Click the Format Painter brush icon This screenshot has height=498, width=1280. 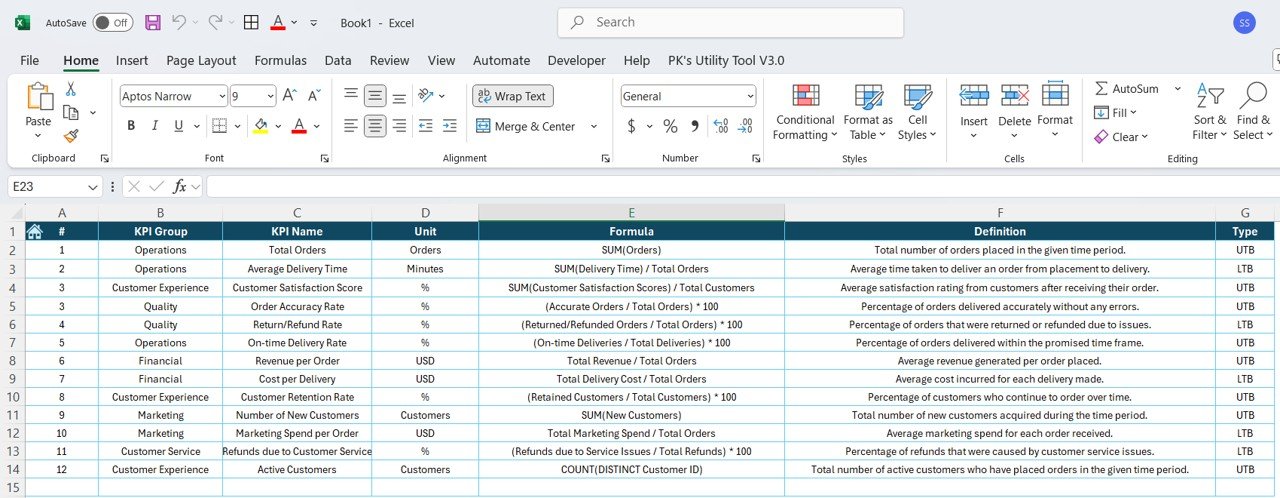[71, 136]
